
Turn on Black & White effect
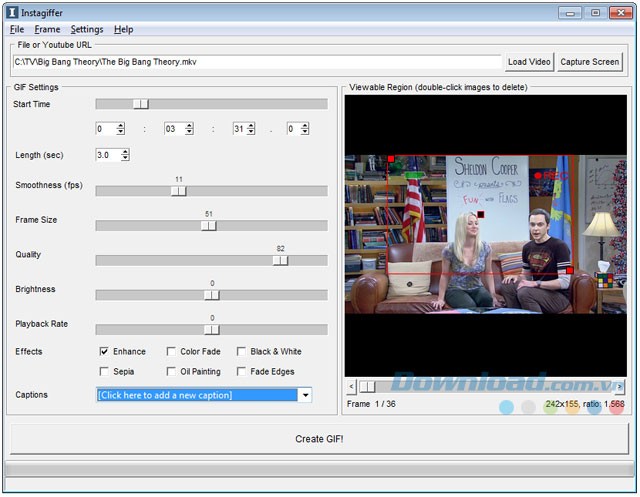click(242, 352)
